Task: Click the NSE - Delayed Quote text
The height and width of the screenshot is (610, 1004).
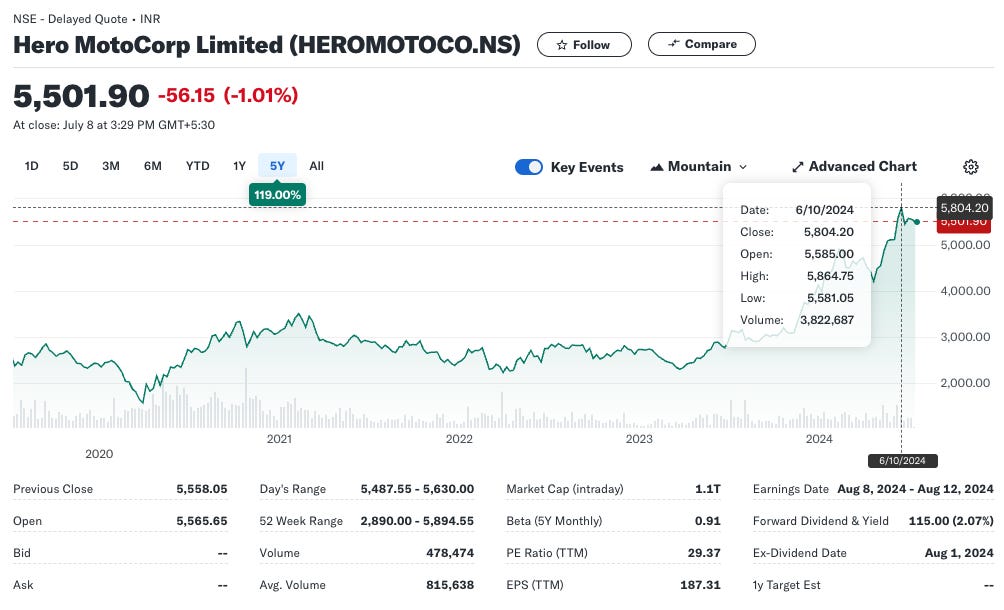Action: coord(70,19)
